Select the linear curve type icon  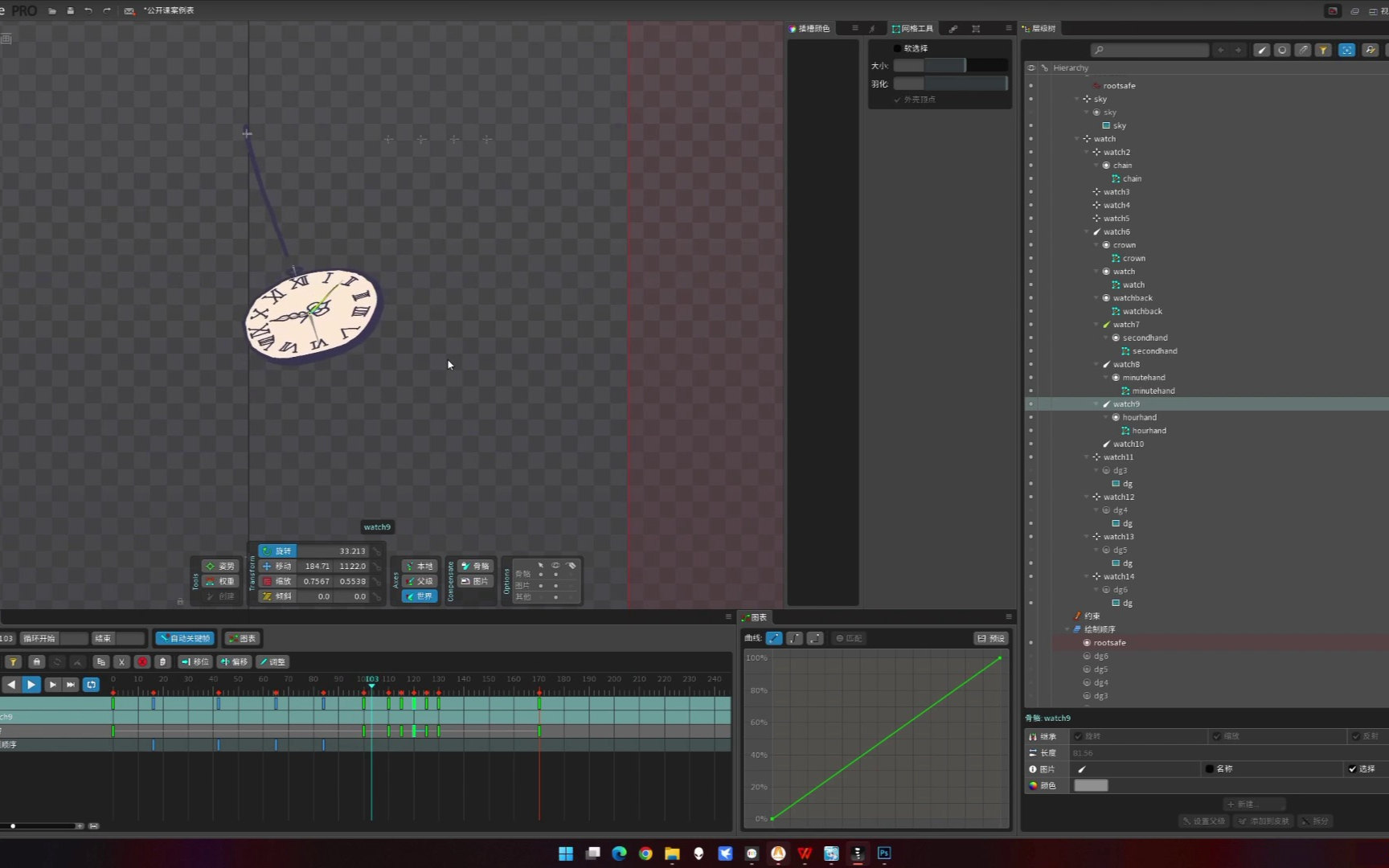[x=774, y=638]
